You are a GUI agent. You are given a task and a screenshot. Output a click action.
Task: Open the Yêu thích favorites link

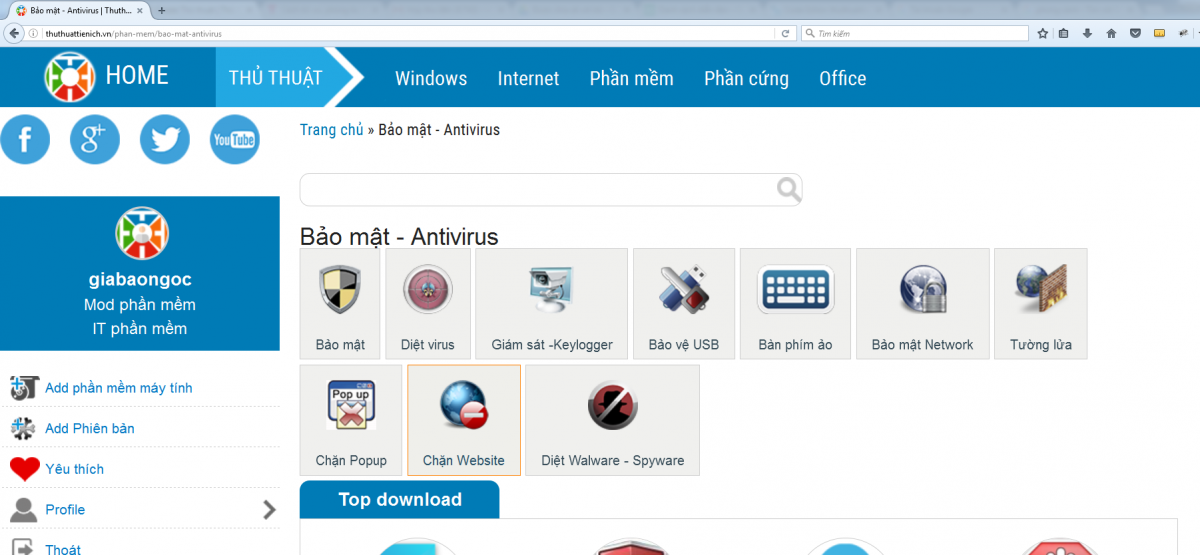click(74, 469)
